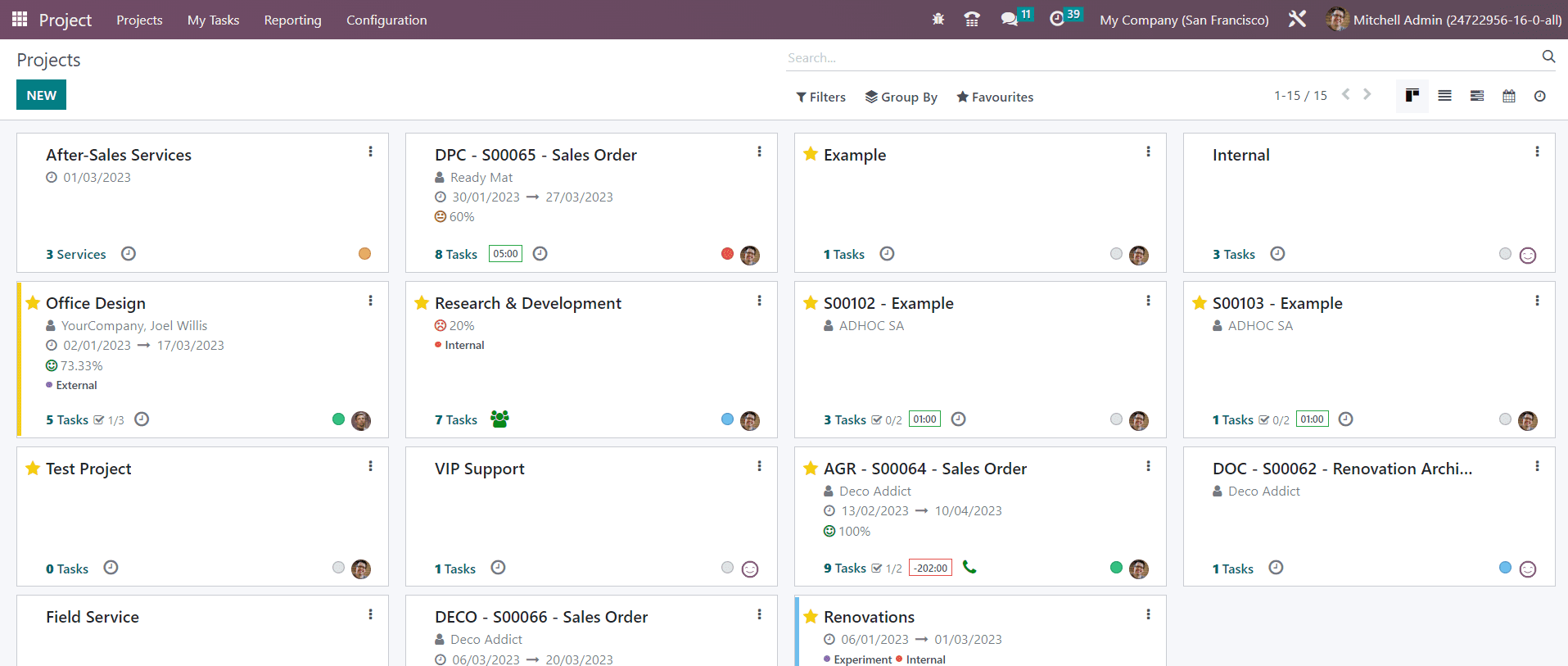Toggle favourite star on Research & Development
The height and width of the screenshot is (666, 1568).
point(422,302)
